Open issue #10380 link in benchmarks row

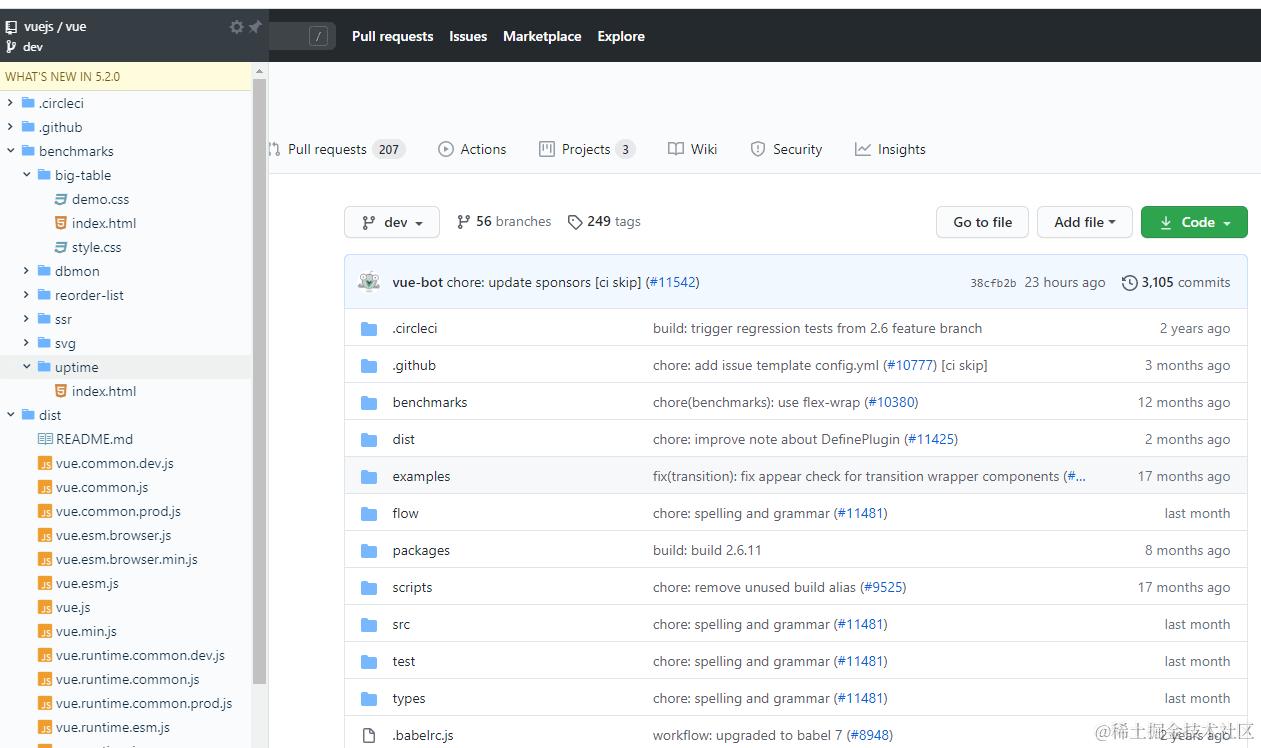(x=889, y=402)
